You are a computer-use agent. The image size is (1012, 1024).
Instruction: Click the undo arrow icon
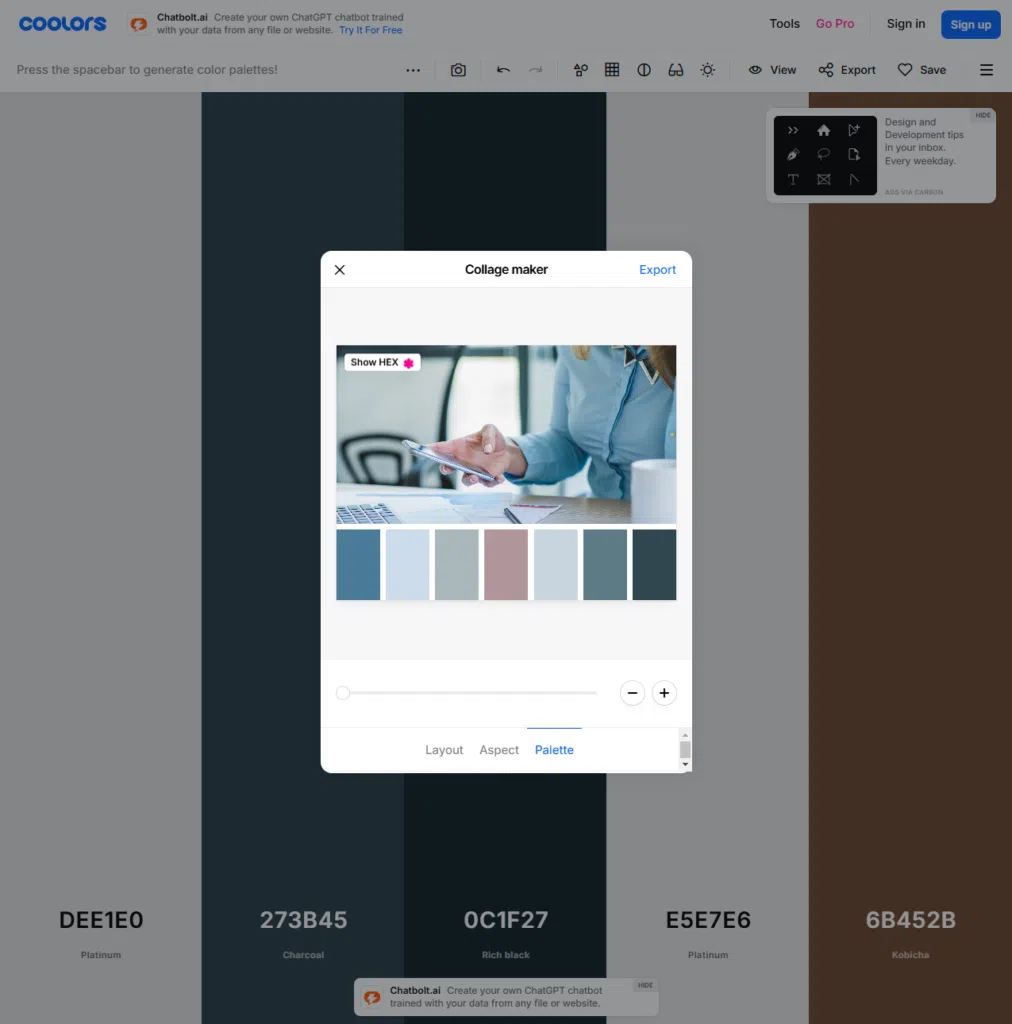pos(503,70)
